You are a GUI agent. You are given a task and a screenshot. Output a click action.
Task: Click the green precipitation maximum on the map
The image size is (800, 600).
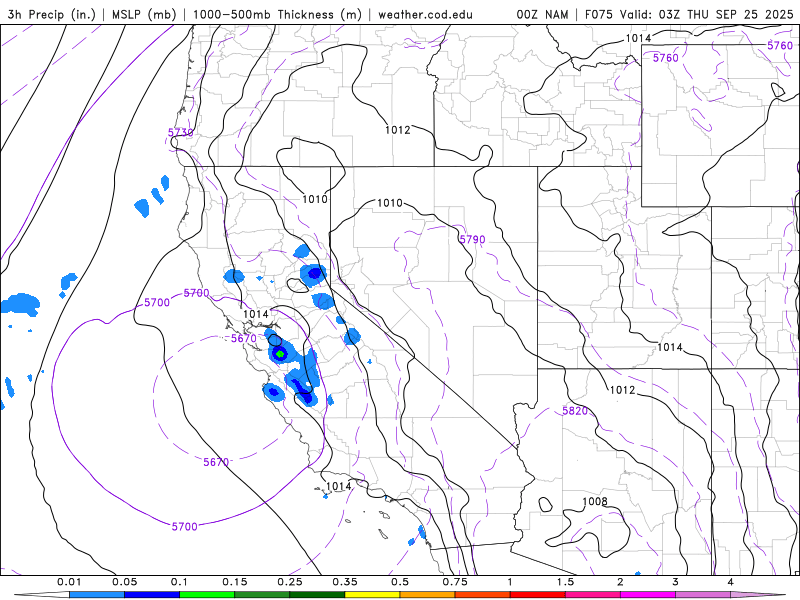(x=280, y=354)
